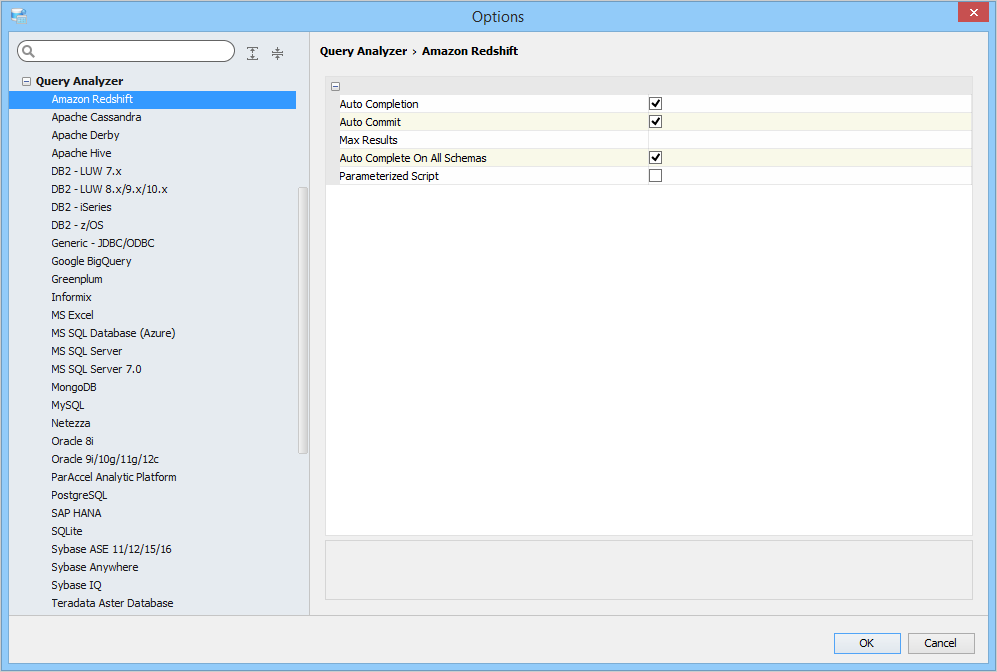Select ParAccel Analytic Platform
This screenshot has width=997, height=672.
(x=114, y=477)
